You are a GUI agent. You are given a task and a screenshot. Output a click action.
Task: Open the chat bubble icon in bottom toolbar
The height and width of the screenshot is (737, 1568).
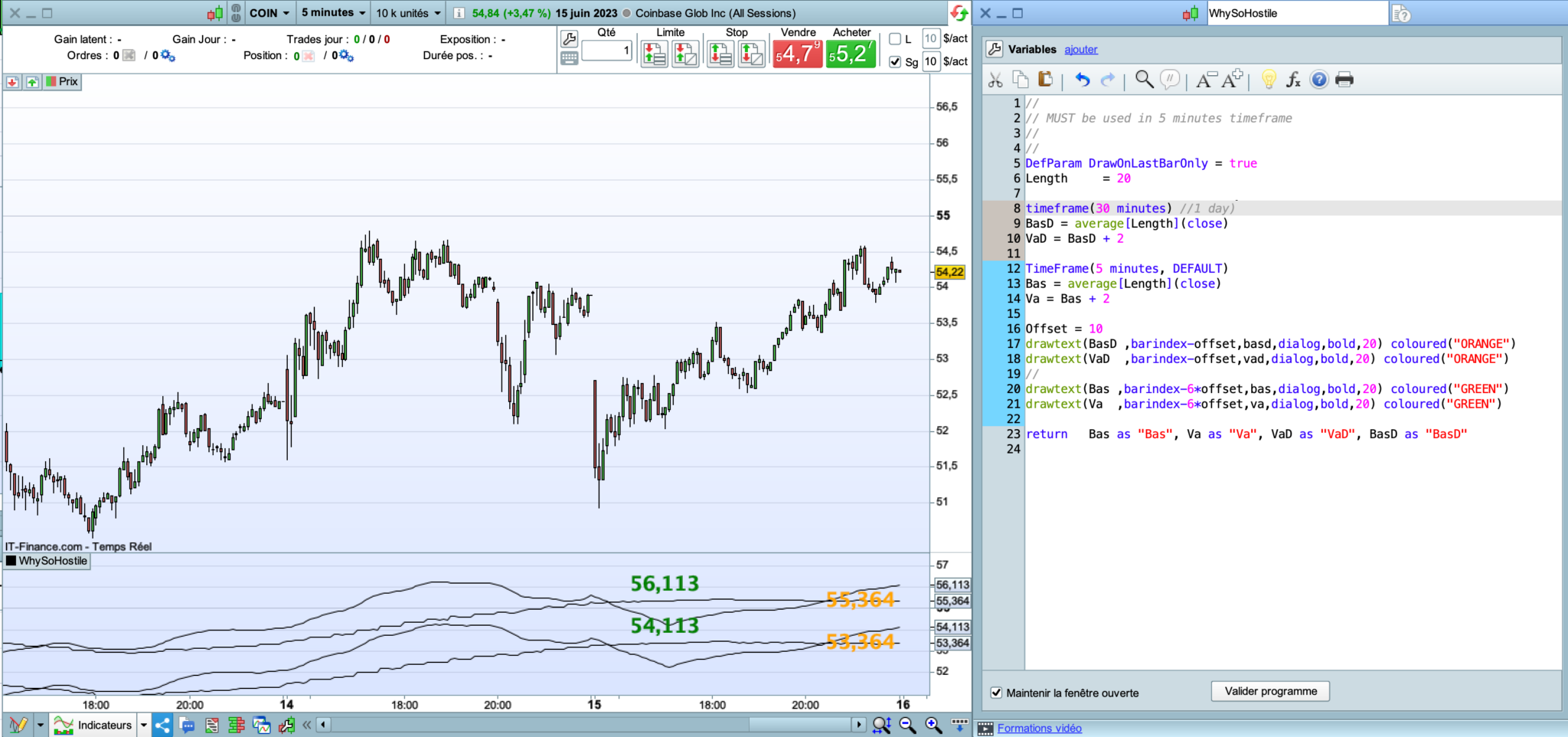click(187, 725)
